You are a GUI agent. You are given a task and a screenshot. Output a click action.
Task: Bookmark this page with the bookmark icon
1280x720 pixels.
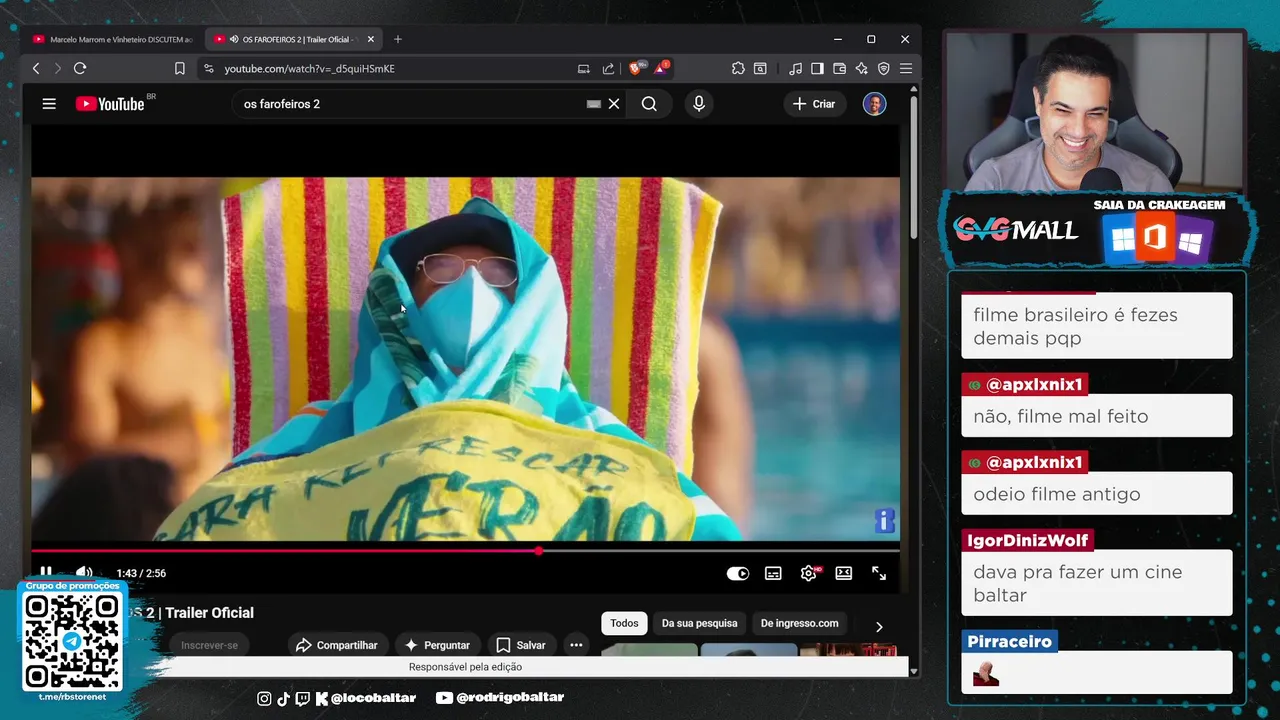click(180, 68)
